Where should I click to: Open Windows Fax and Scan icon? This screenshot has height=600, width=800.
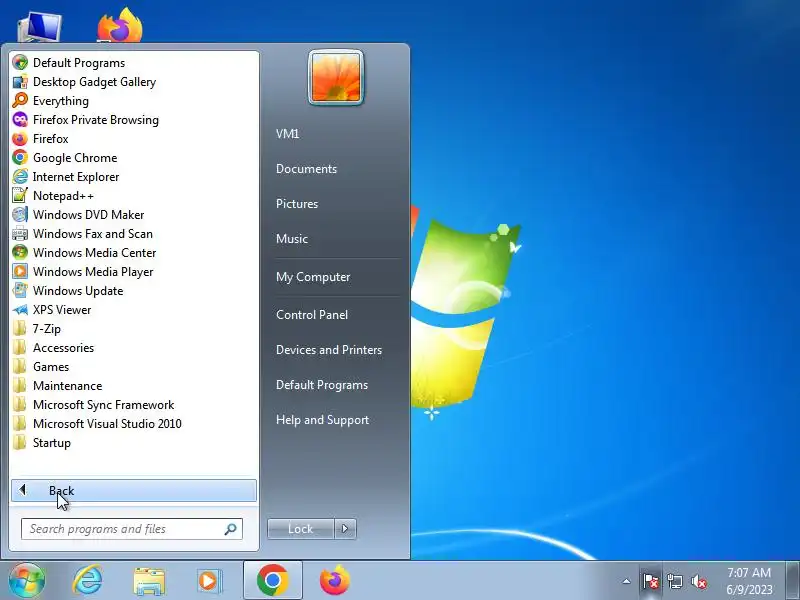pos(20,234)
